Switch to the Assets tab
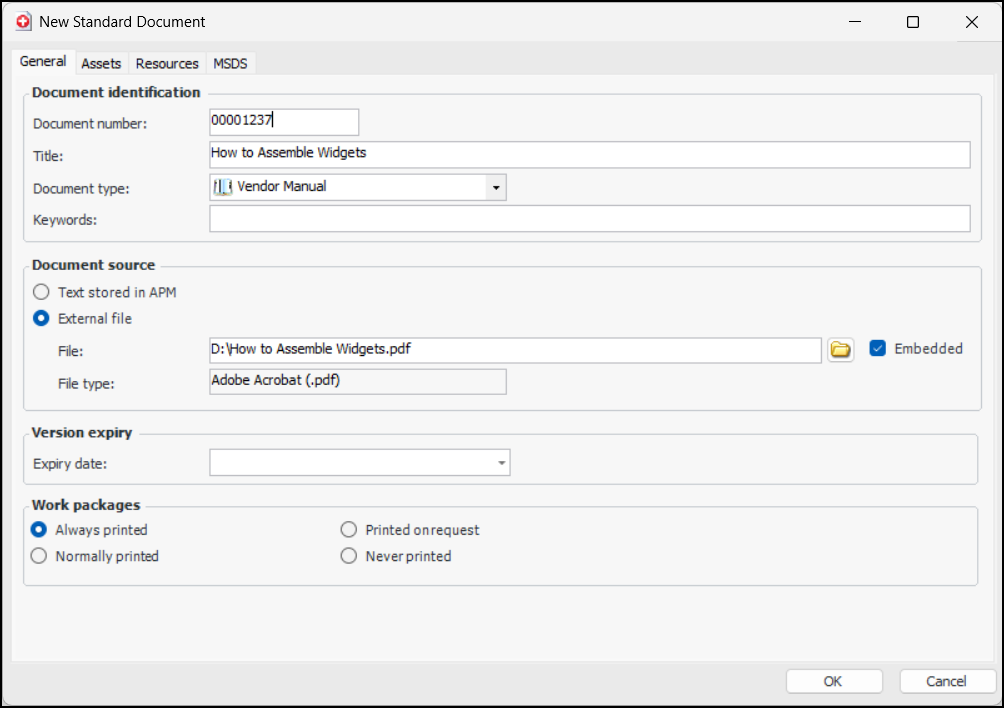Image resolution: width=1004 pixels, height=708 pixels. coord(101,63)
